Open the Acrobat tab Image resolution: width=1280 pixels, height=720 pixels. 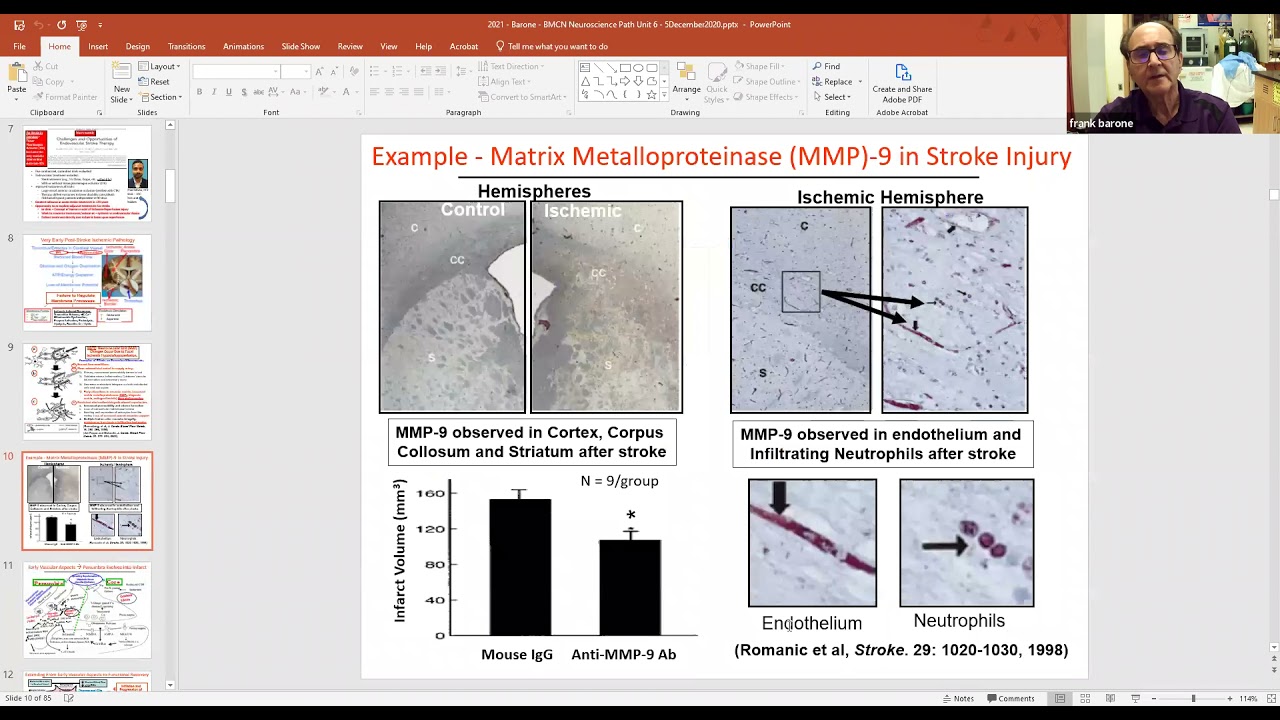[463, 46]
